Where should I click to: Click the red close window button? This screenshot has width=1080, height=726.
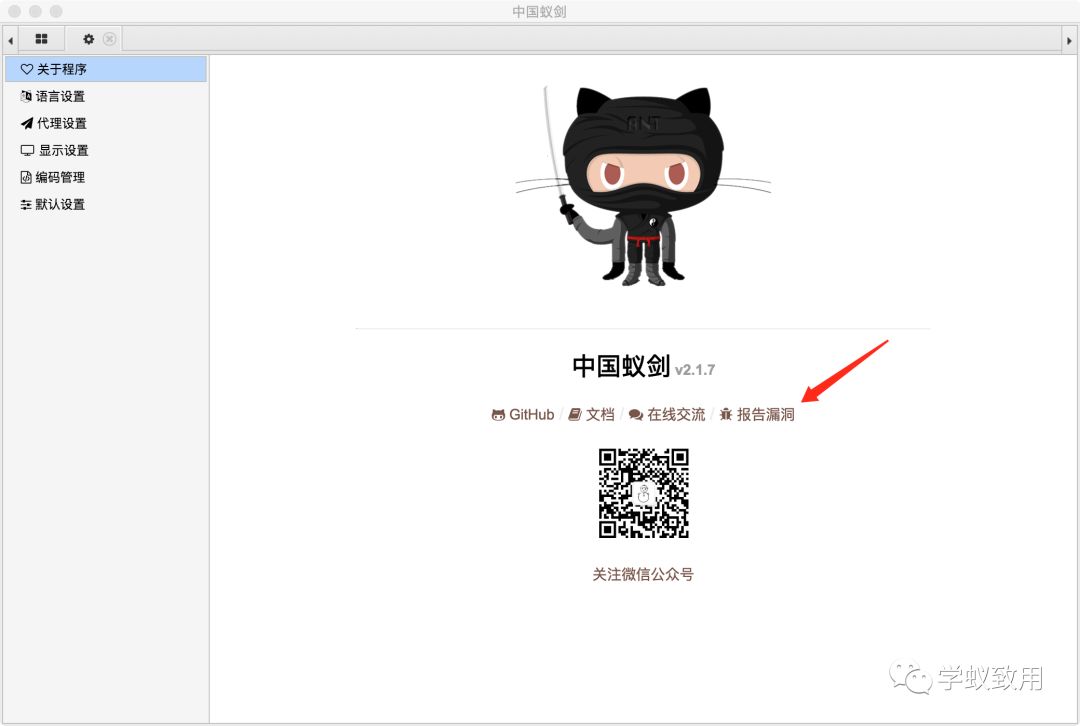(x=14, y=12)
